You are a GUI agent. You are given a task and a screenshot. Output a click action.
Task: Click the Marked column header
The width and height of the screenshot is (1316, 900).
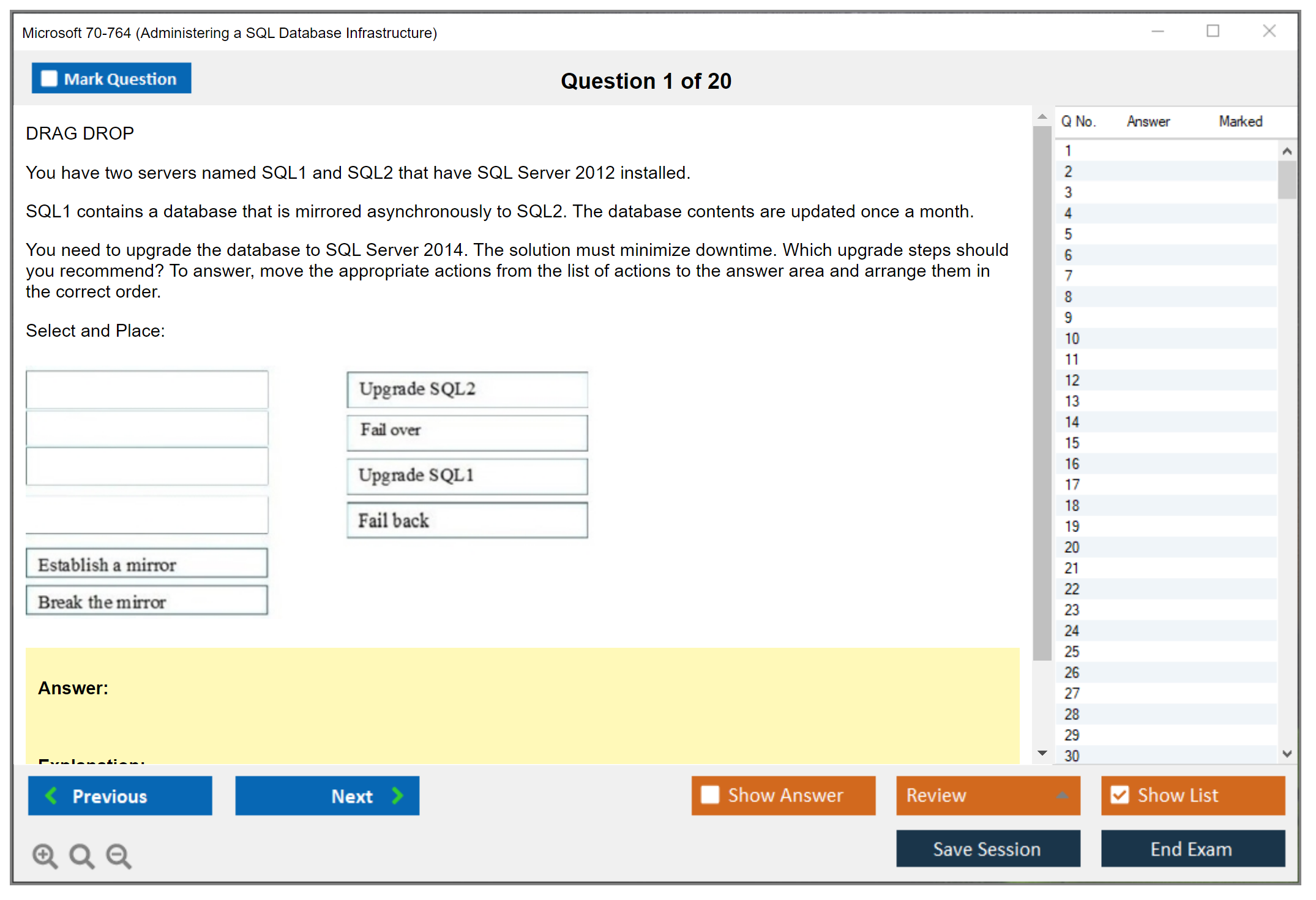pyautogui.click(x=1240, y=121)
